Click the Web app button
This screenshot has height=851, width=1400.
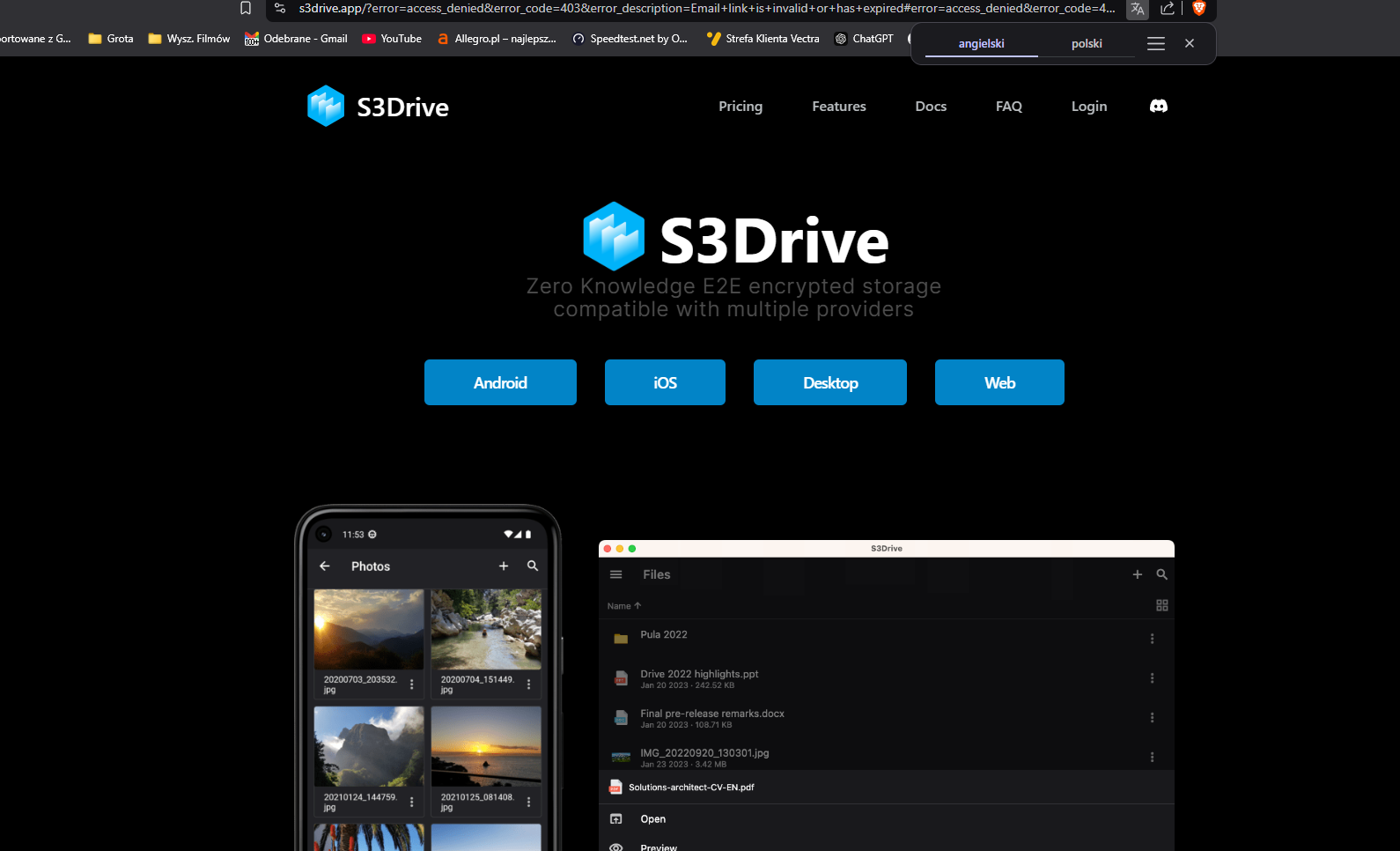999,382
